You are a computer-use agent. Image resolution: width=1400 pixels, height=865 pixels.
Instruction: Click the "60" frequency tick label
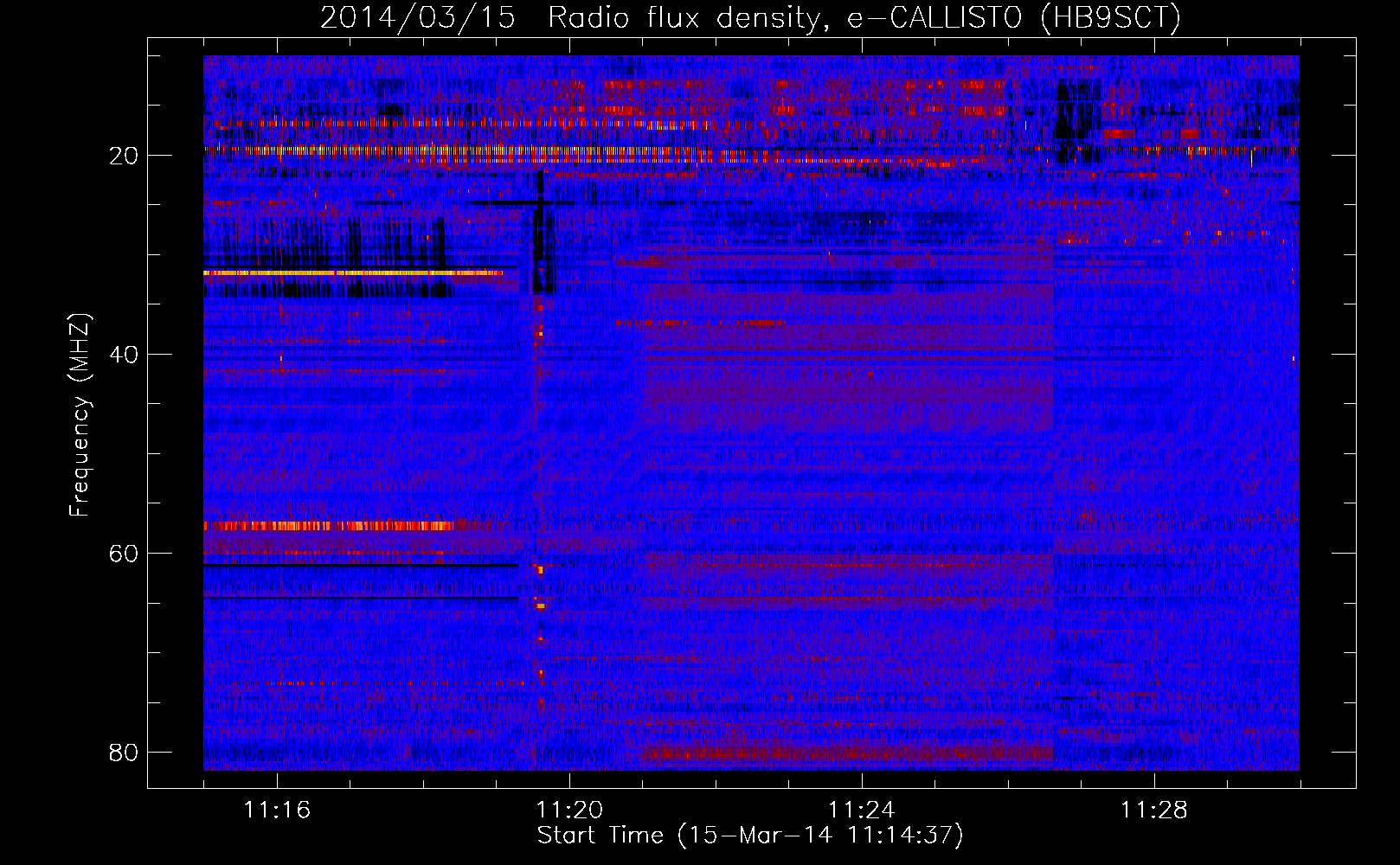(124, 554)
